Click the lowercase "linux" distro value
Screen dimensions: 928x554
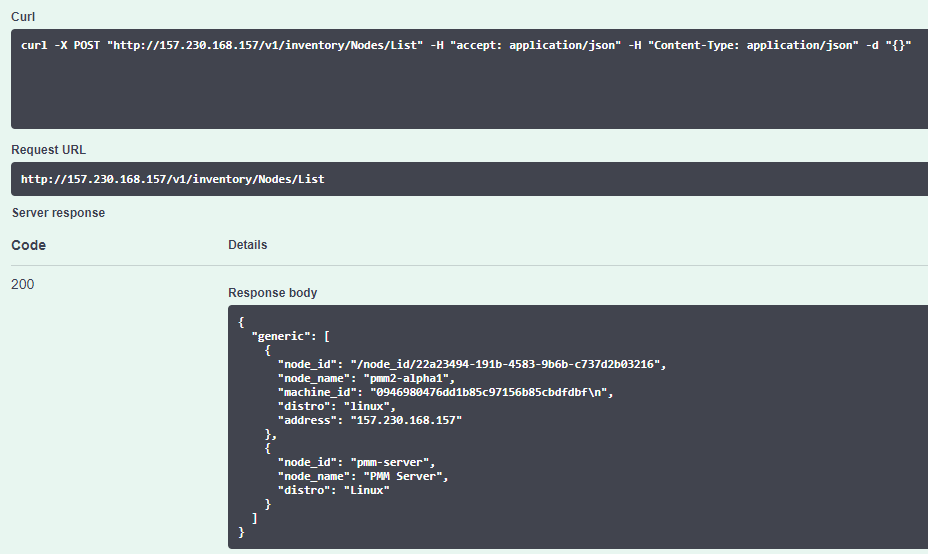pyautogui.click(x=370, y=406)
